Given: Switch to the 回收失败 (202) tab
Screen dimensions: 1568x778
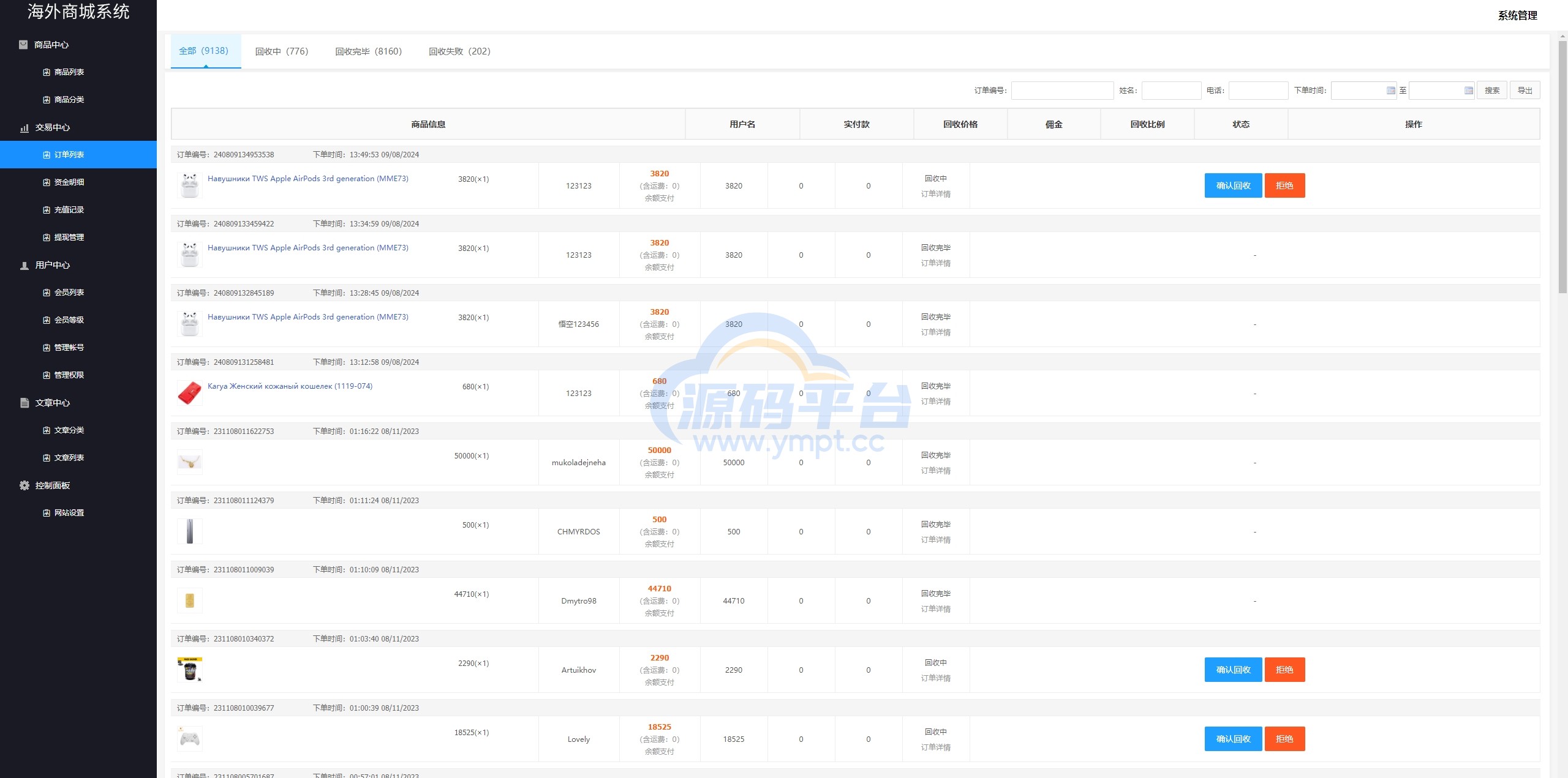Looking at the screenshot, I should (459, 51).
